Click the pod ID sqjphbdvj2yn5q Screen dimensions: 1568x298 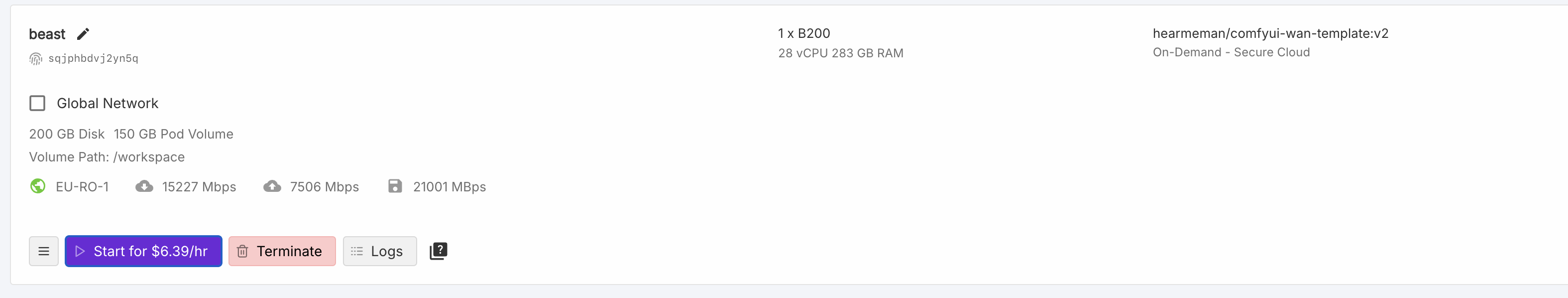pyautogui.click(x=93, y=58)
